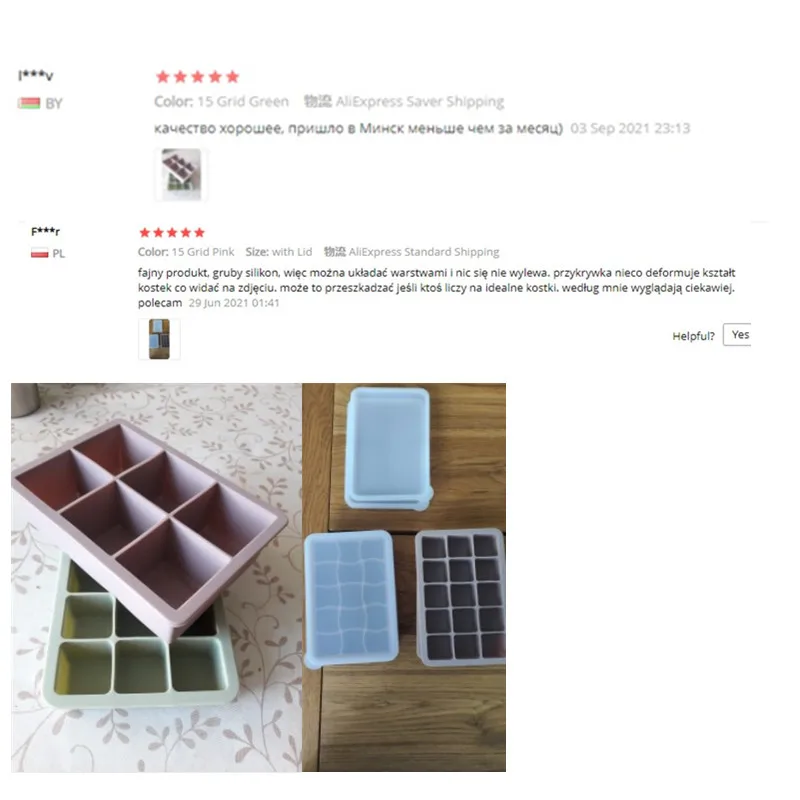Open the second review's photo thumbnail
The width and height of the screenshot is (800, 800).
(159, 339)
